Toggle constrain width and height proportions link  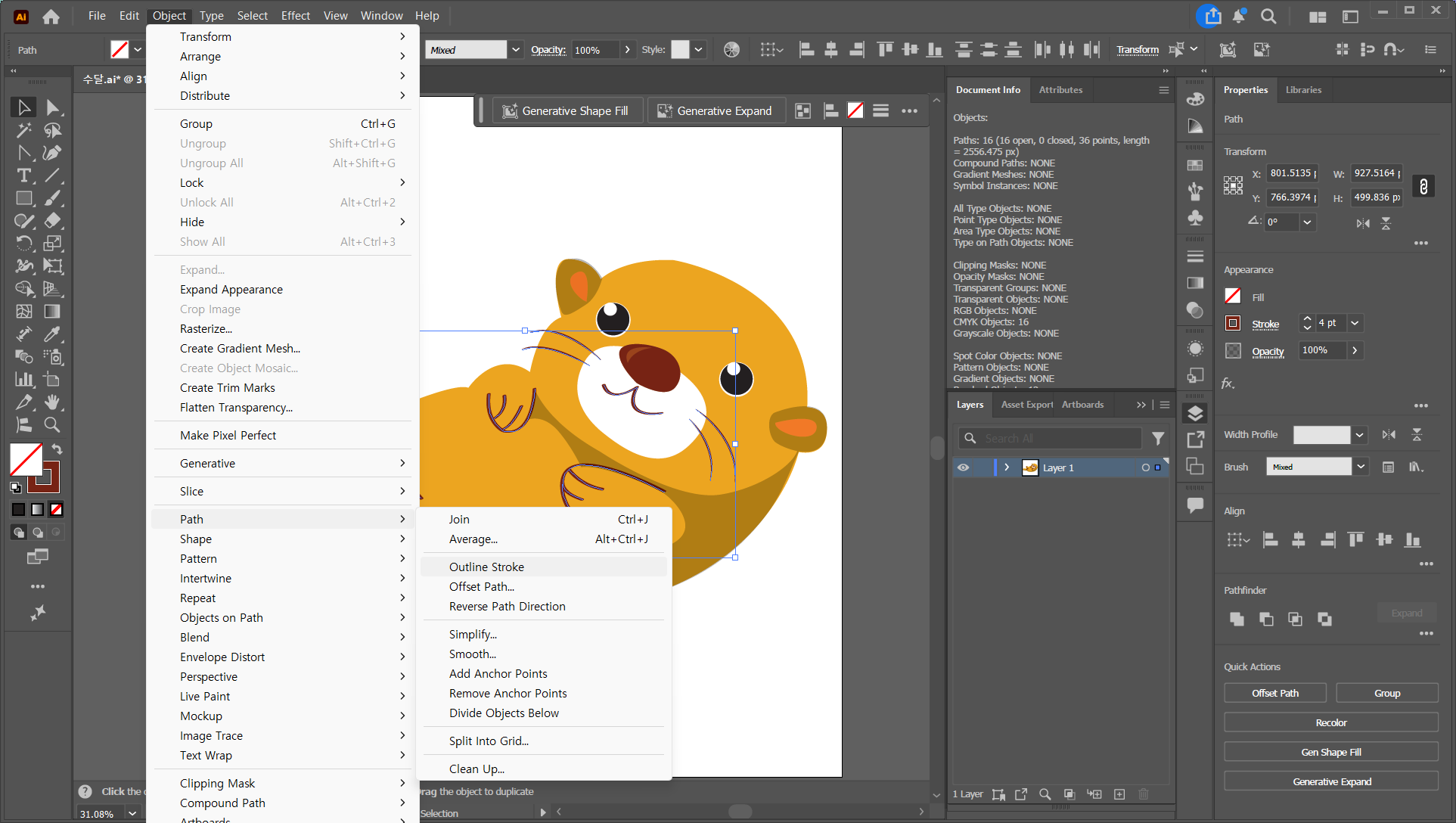(x=1423, y=186)
